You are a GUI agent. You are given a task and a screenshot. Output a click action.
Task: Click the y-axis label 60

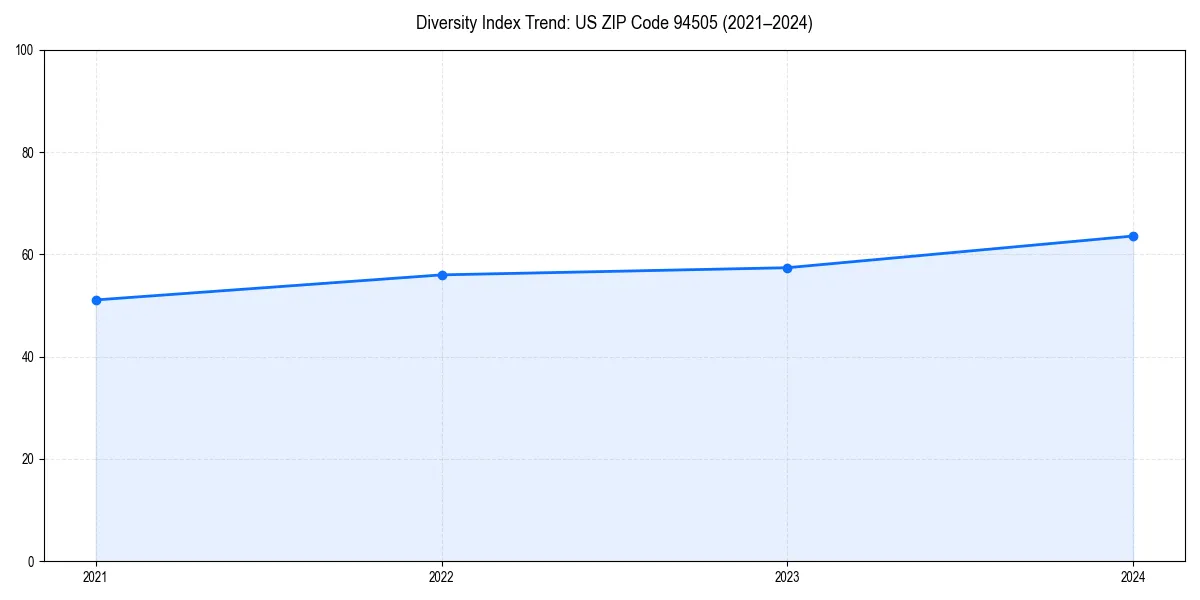pos(28,255)
